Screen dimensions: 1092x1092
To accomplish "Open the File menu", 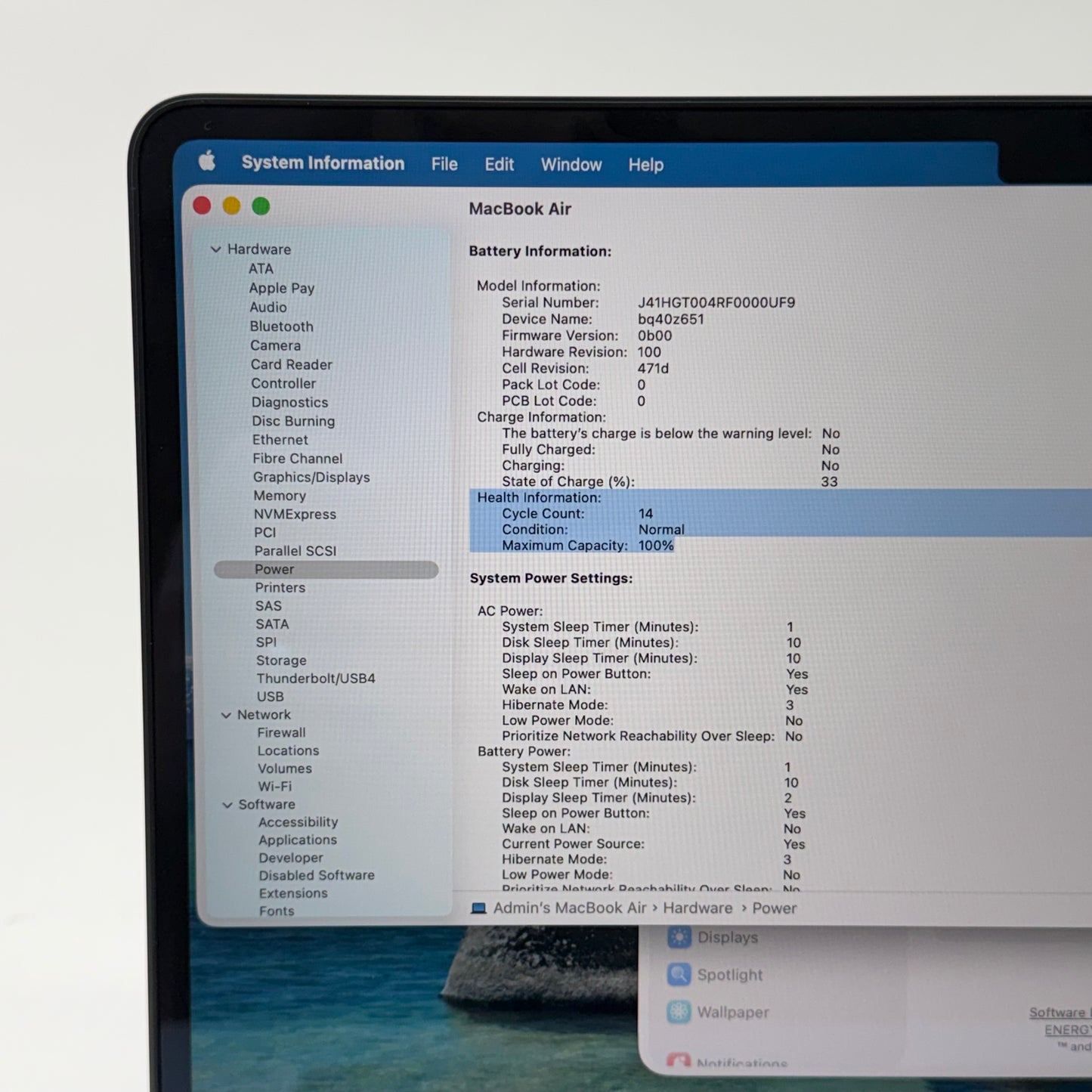I will [444, 165].
